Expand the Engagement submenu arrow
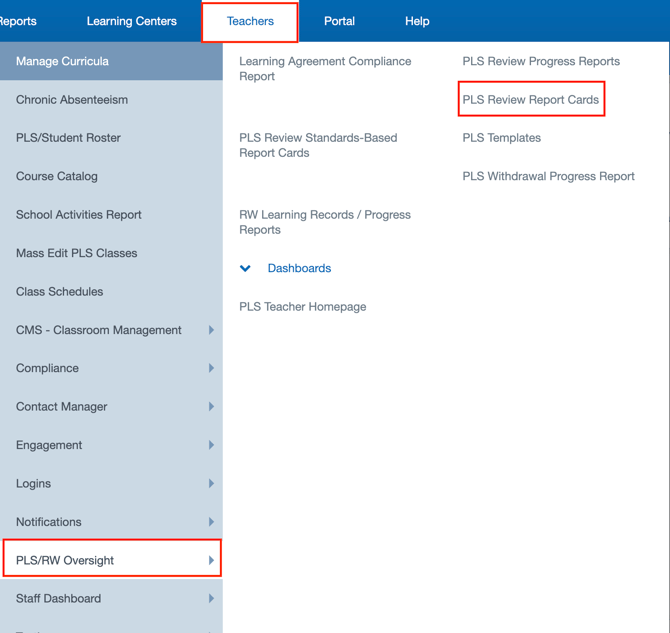 pos(211,445)
